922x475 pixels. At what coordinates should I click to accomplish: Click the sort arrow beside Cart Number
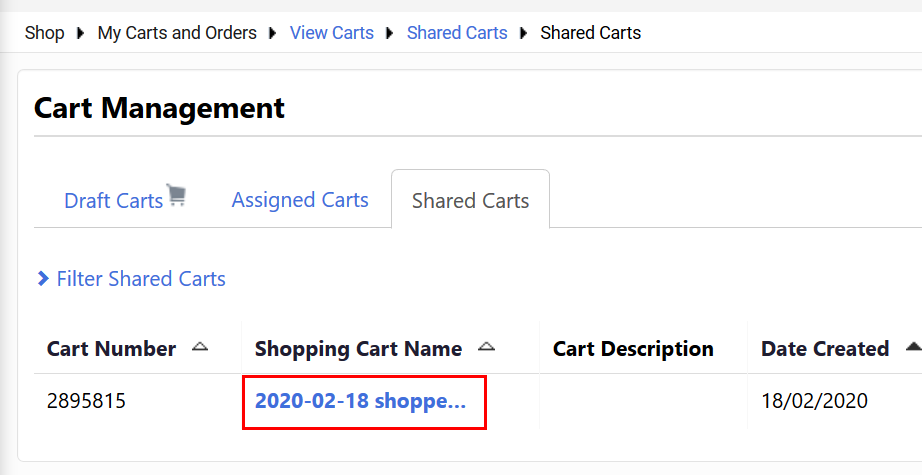[x=200, y=347]
